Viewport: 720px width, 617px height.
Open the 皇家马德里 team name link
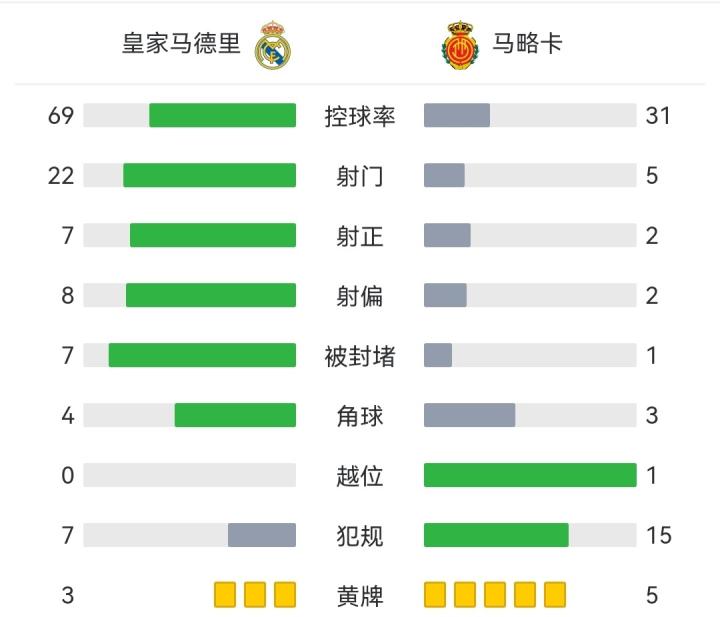click(x=181, y=45)
